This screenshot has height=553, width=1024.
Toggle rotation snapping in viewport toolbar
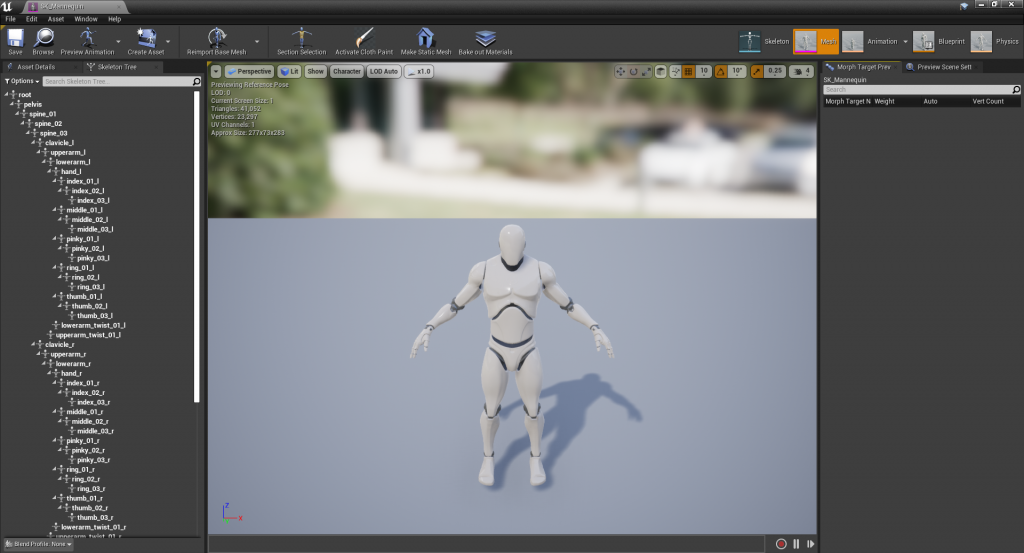(721, 71)
